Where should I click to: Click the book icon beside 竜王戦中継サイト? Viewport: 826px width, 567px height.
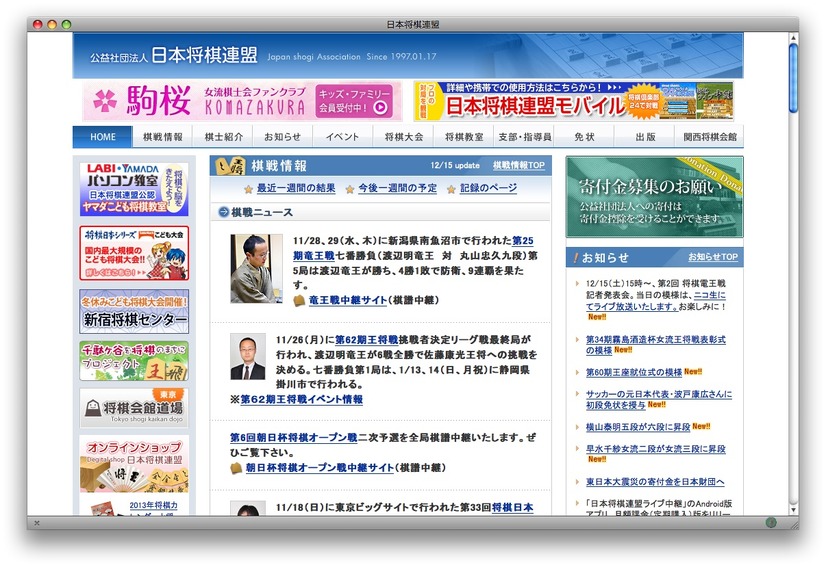[299, 300]
